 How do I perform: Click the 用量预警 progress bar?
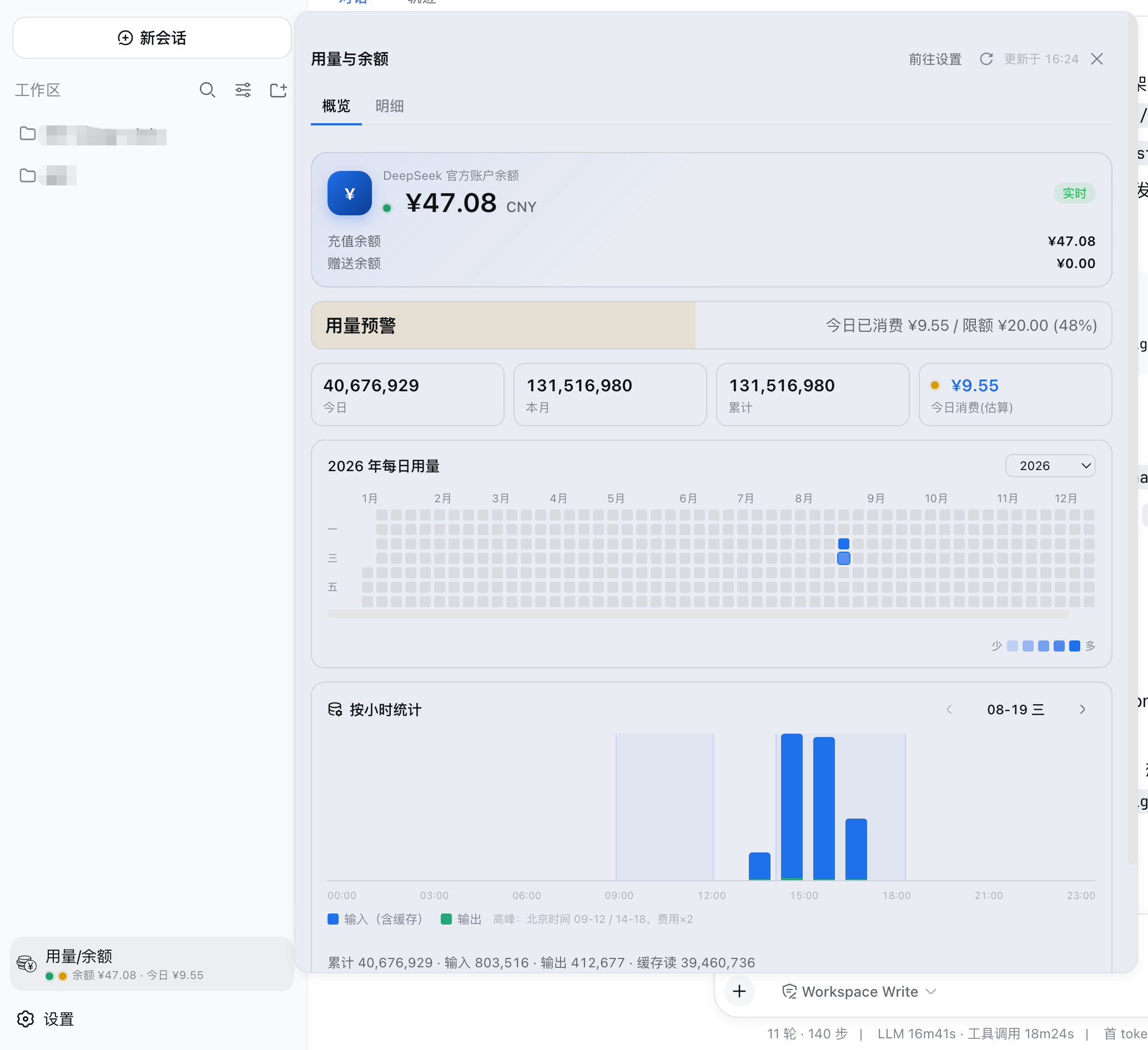(x=711, y=326)
